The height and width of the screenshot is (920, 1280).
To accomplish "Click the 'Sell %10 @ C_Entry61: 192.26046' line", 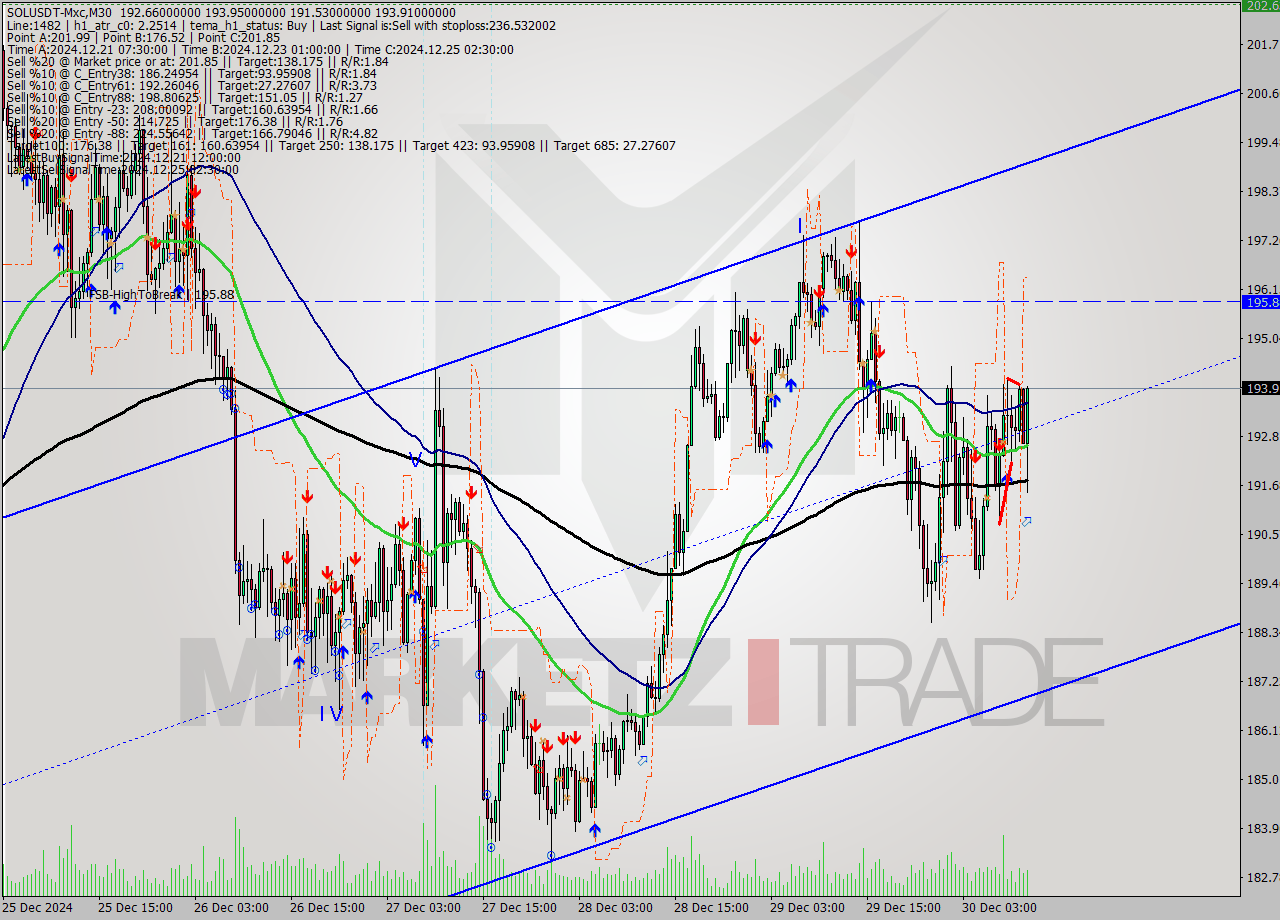I will click(x=191, y=85).
